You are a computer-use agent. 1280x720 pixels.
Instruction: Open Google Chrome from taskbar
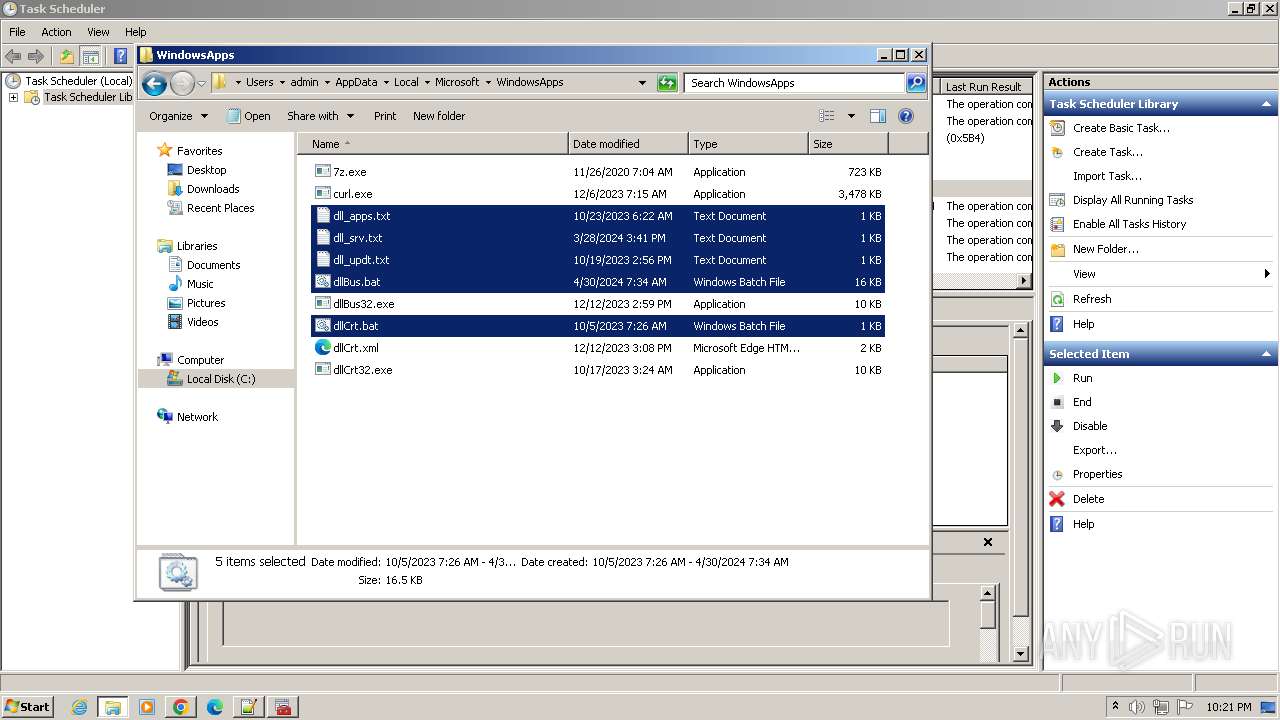tap(181, 707)
